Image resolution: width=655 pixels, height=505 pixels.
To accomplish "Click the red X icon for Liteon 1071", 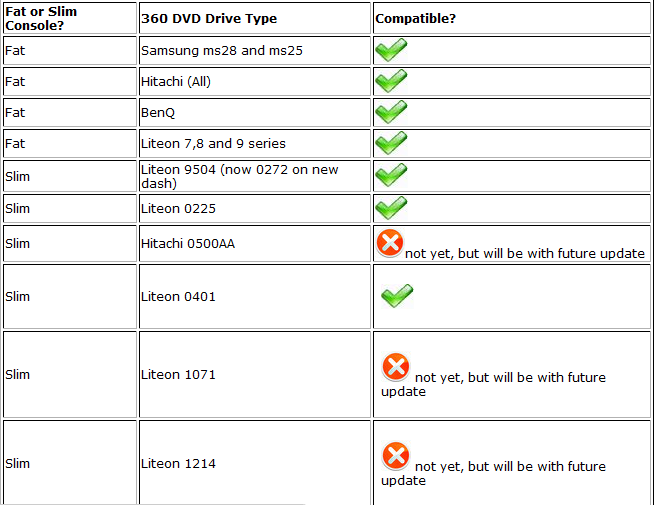I will (x=396, y=368).
